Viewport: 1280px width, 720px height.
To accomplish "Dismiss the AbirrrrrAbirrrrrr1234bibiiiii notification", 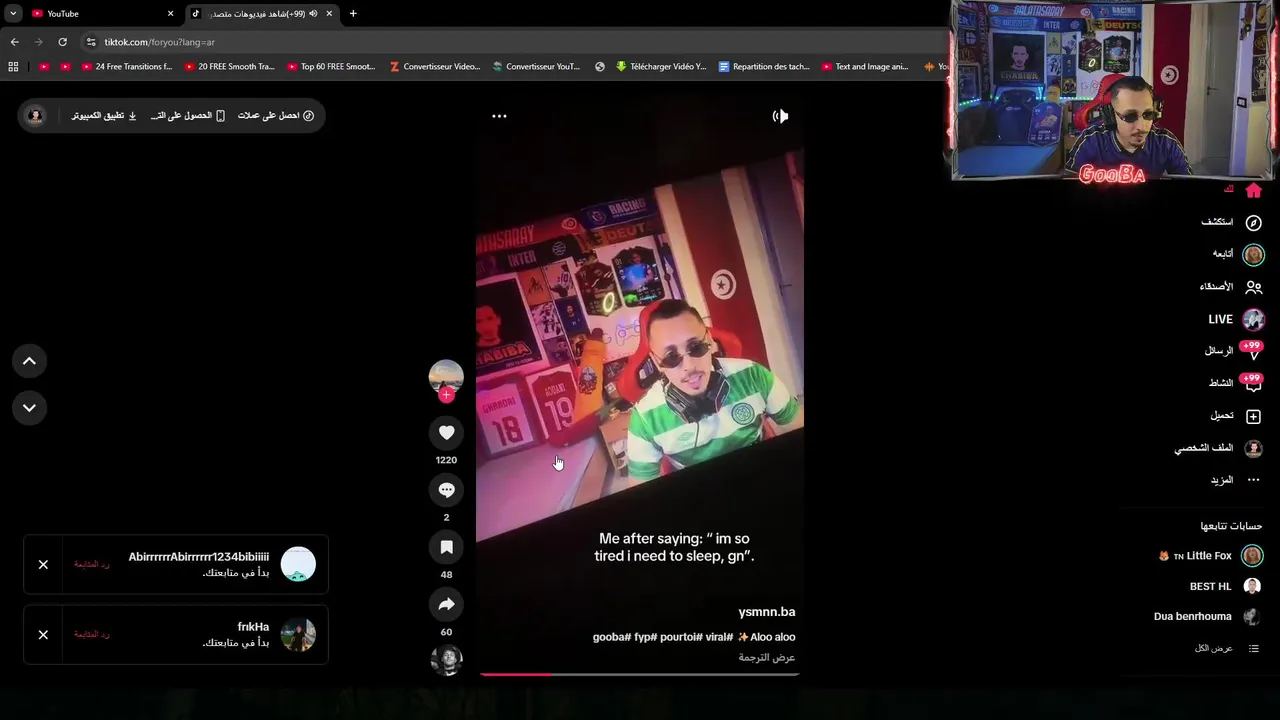I will point(43,565).
